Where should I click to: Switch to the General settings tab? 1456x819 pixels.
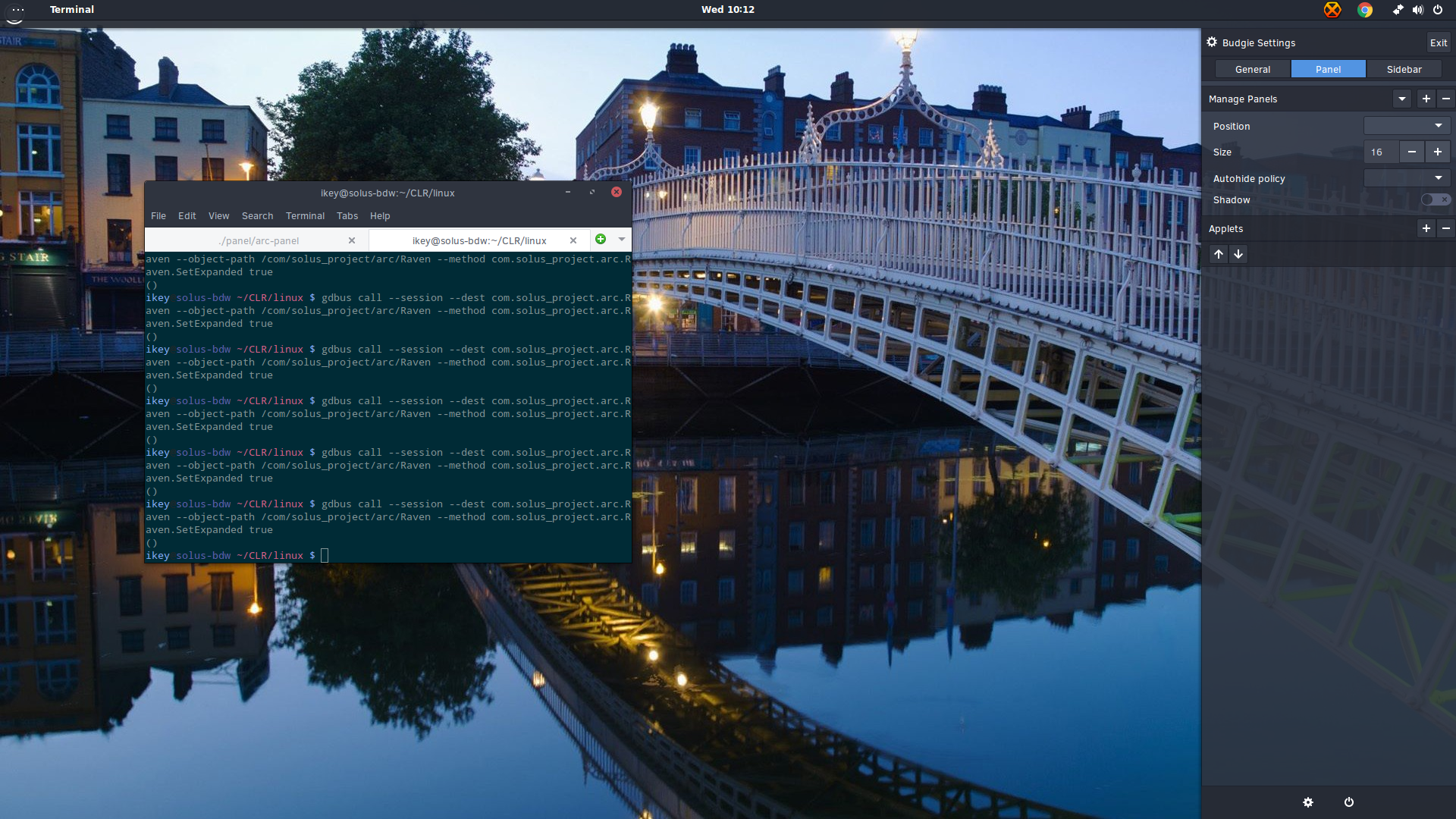click(1252, 69)
